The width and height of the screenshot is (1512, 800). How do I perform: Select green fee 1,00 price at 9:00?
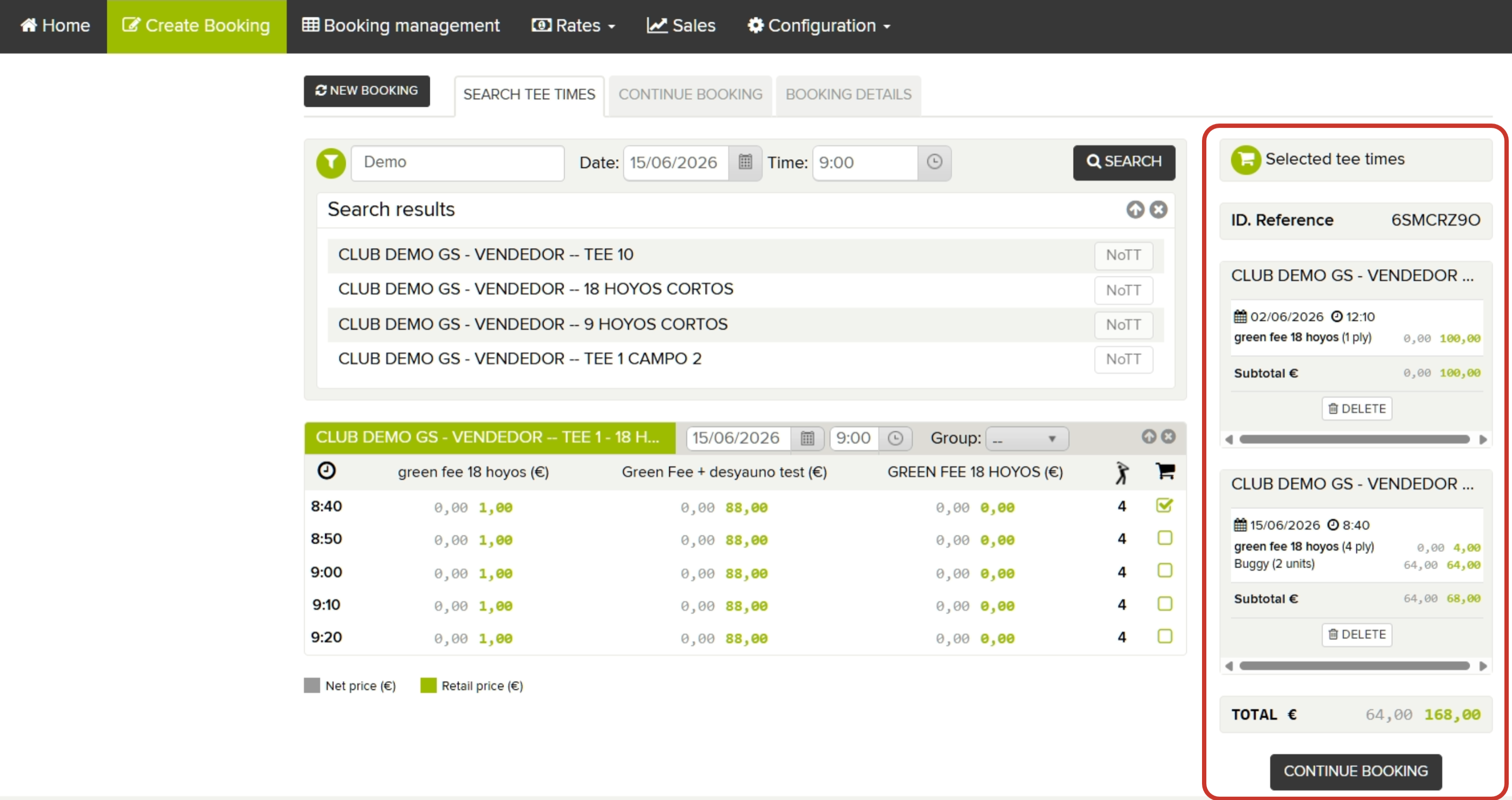point(495,573)
